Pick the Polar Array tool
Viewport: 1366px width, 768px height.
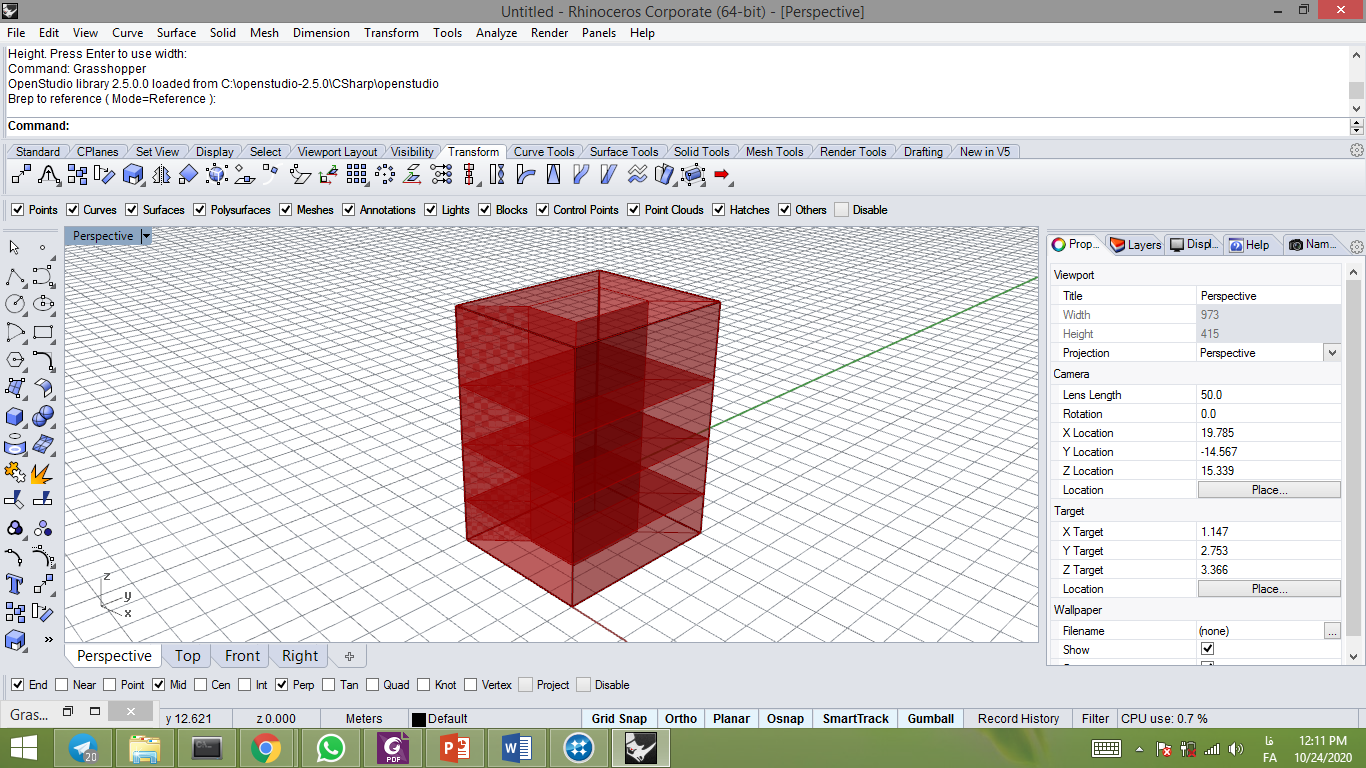tap(385, 176)
